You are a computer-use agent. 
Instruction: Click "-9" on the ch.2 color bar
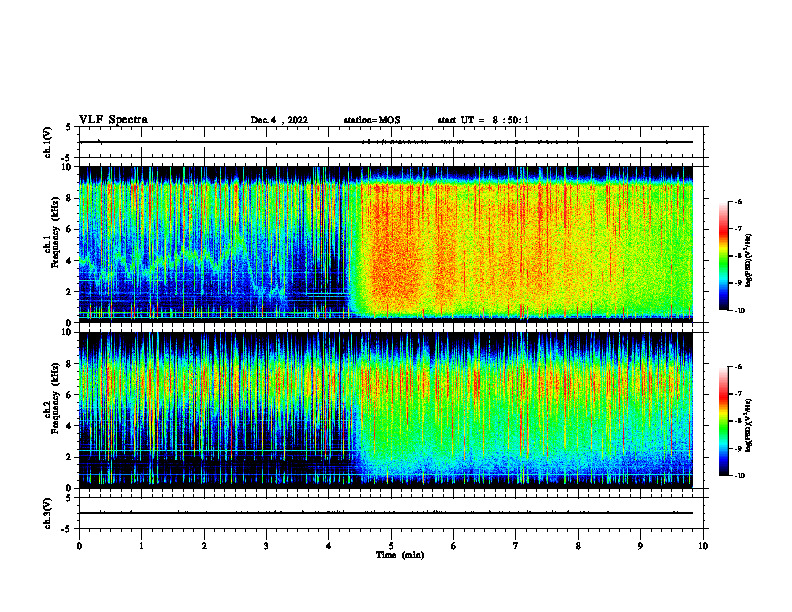pyautogui.click(x=738, y=448)
